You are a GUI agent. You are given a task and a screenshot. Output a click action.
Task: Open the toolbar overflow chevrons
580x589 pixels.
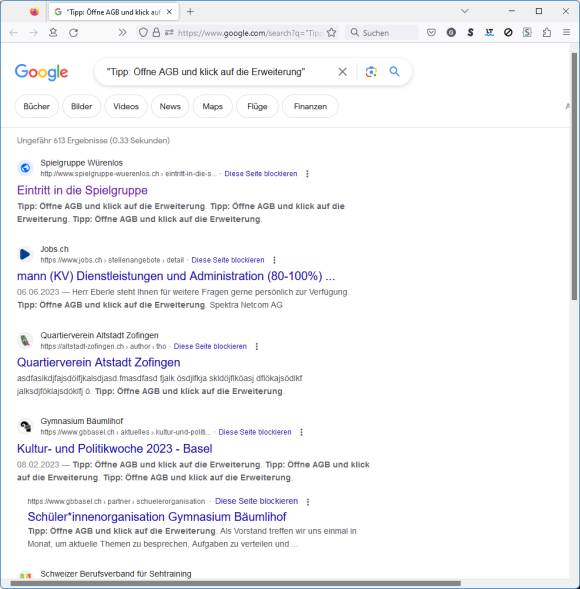(122, 33)
